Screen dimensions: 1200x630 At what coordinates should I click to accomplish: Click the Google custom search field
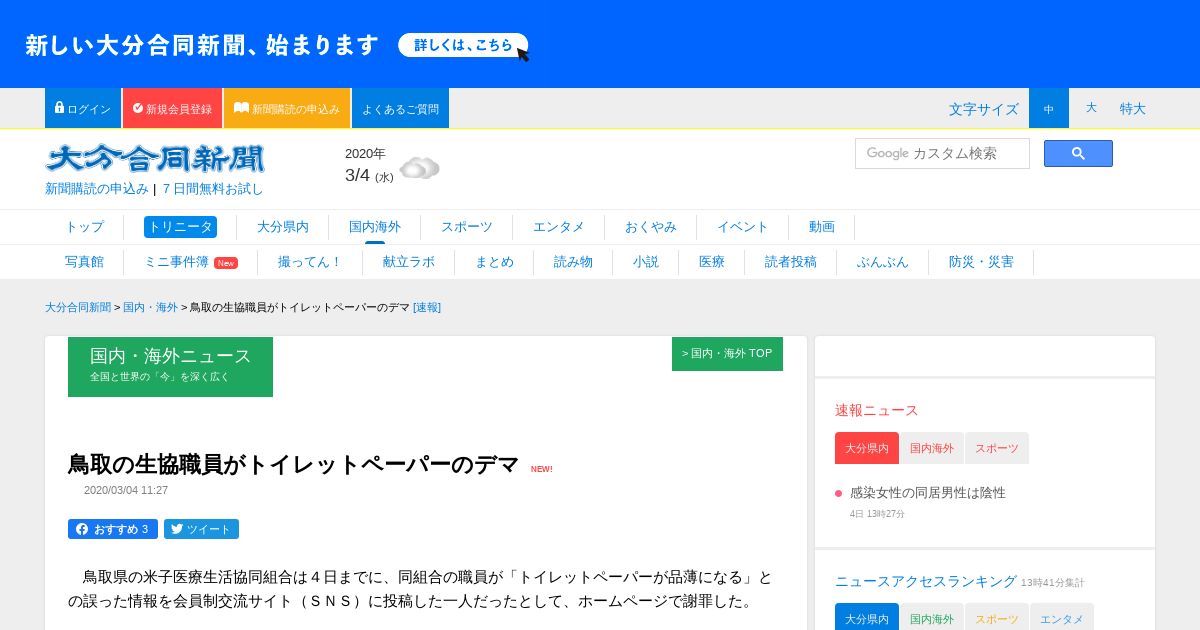click(x=942, y=153)
